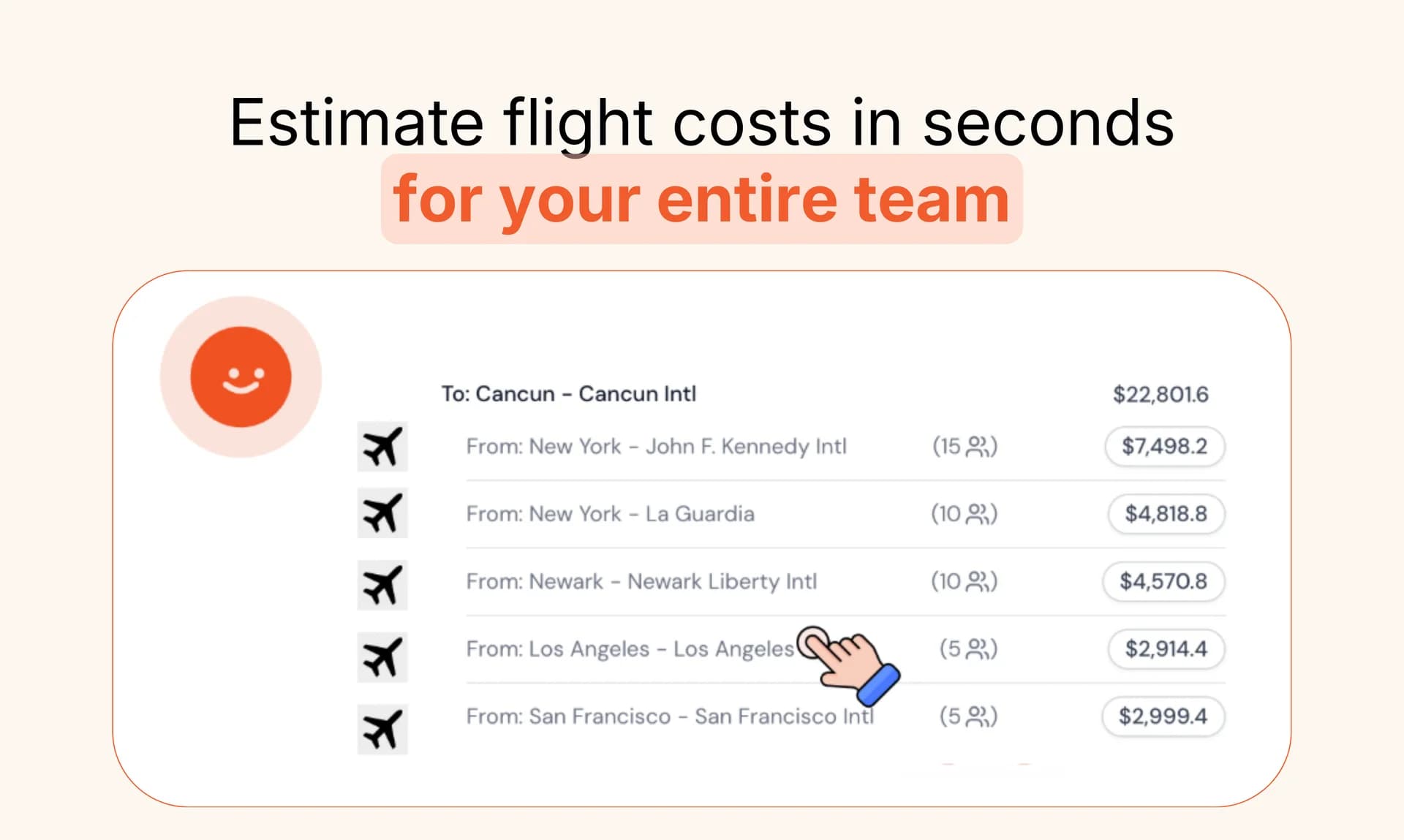Click the To: Cancun - Cancun Intl heading

point(569,394)
